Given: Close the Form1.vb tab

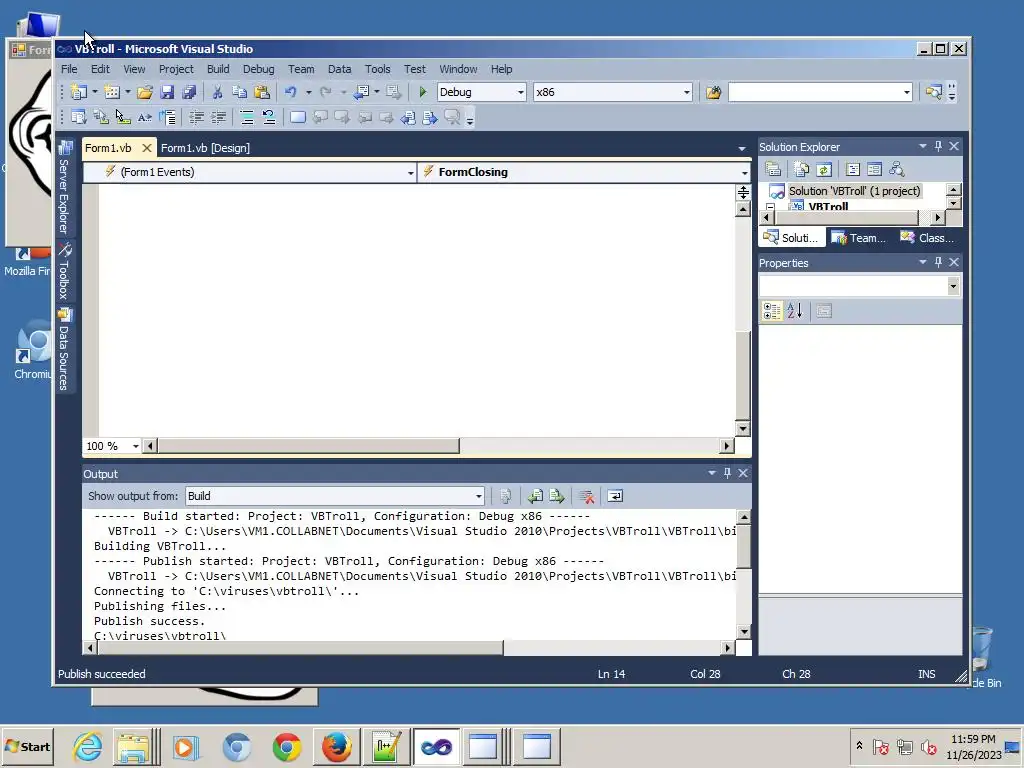Looking at the screenshot, I should pyautogui.click(x=147, y=148).
